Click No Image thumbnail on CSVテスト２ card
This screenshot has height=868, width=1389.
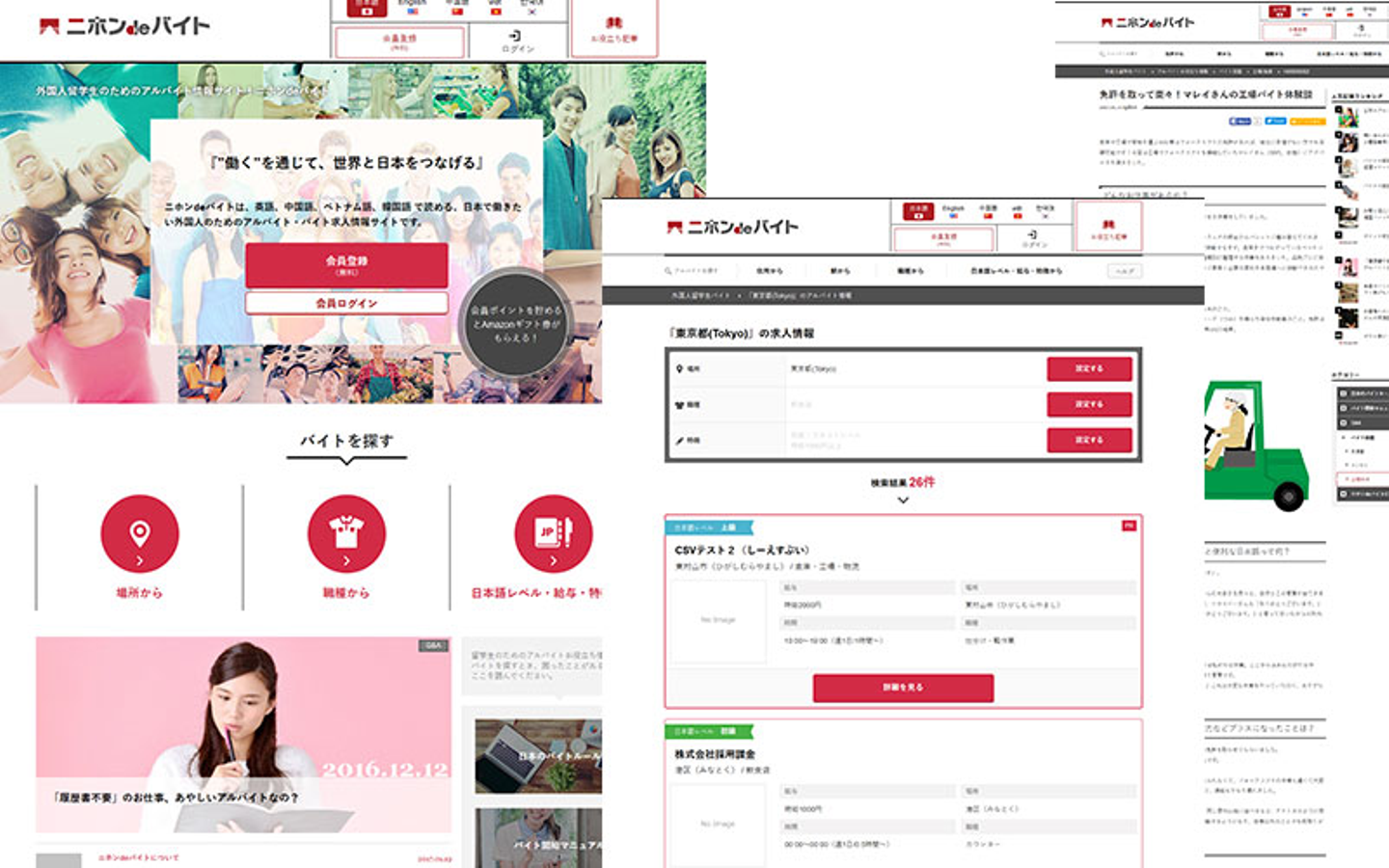[718, 621]
